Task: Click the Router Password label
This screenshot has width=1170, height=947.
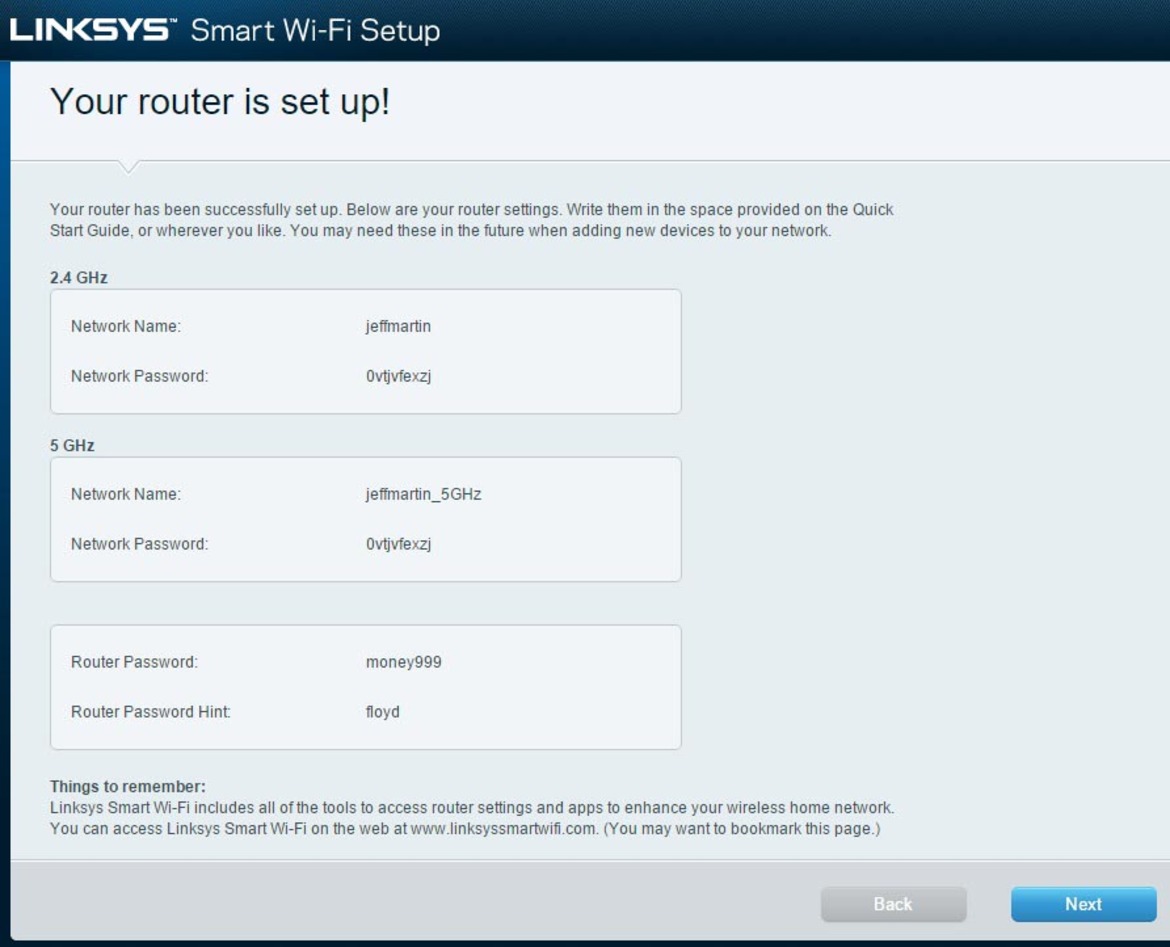Action: [x=134, y=662]
